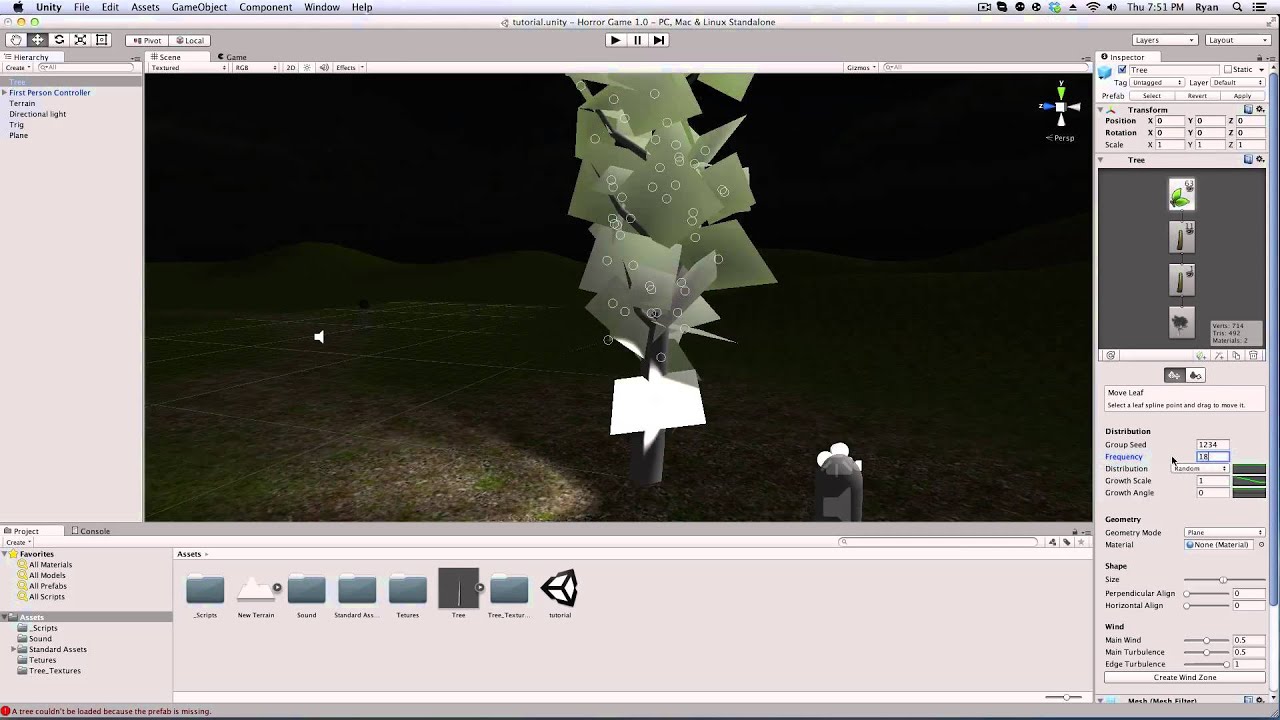This screenshot has width=1280, height=720.
Task: Open the Layout dropdown in toolbar
Action: point(1237,40)
